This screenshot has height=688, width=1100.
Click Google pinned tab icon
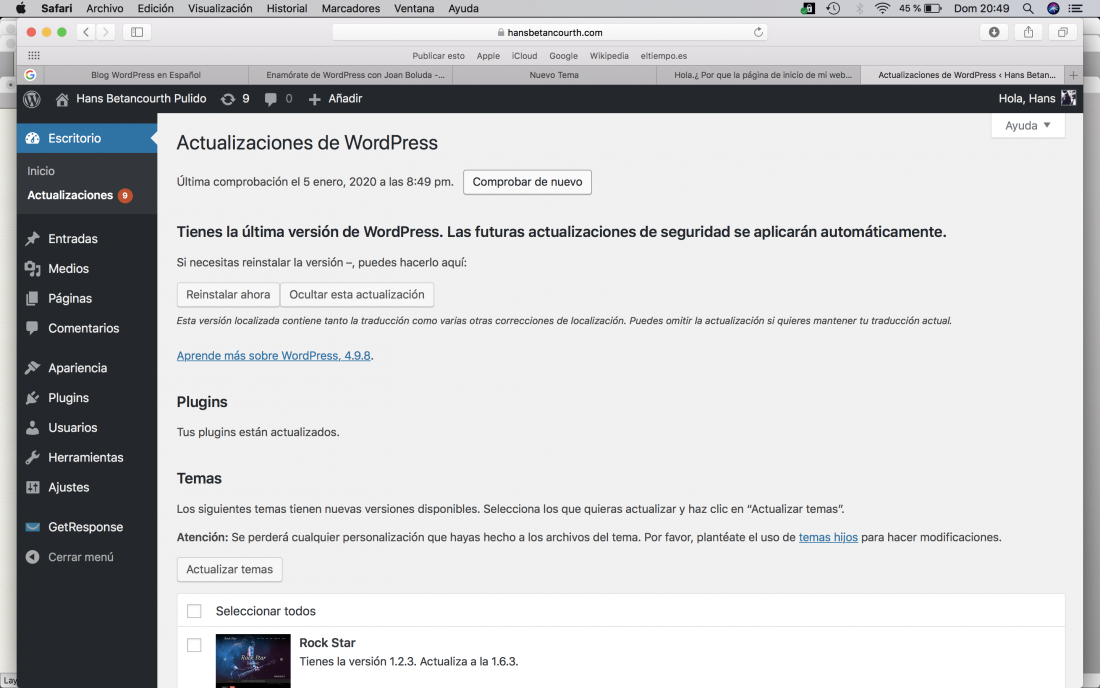(30, 75)
